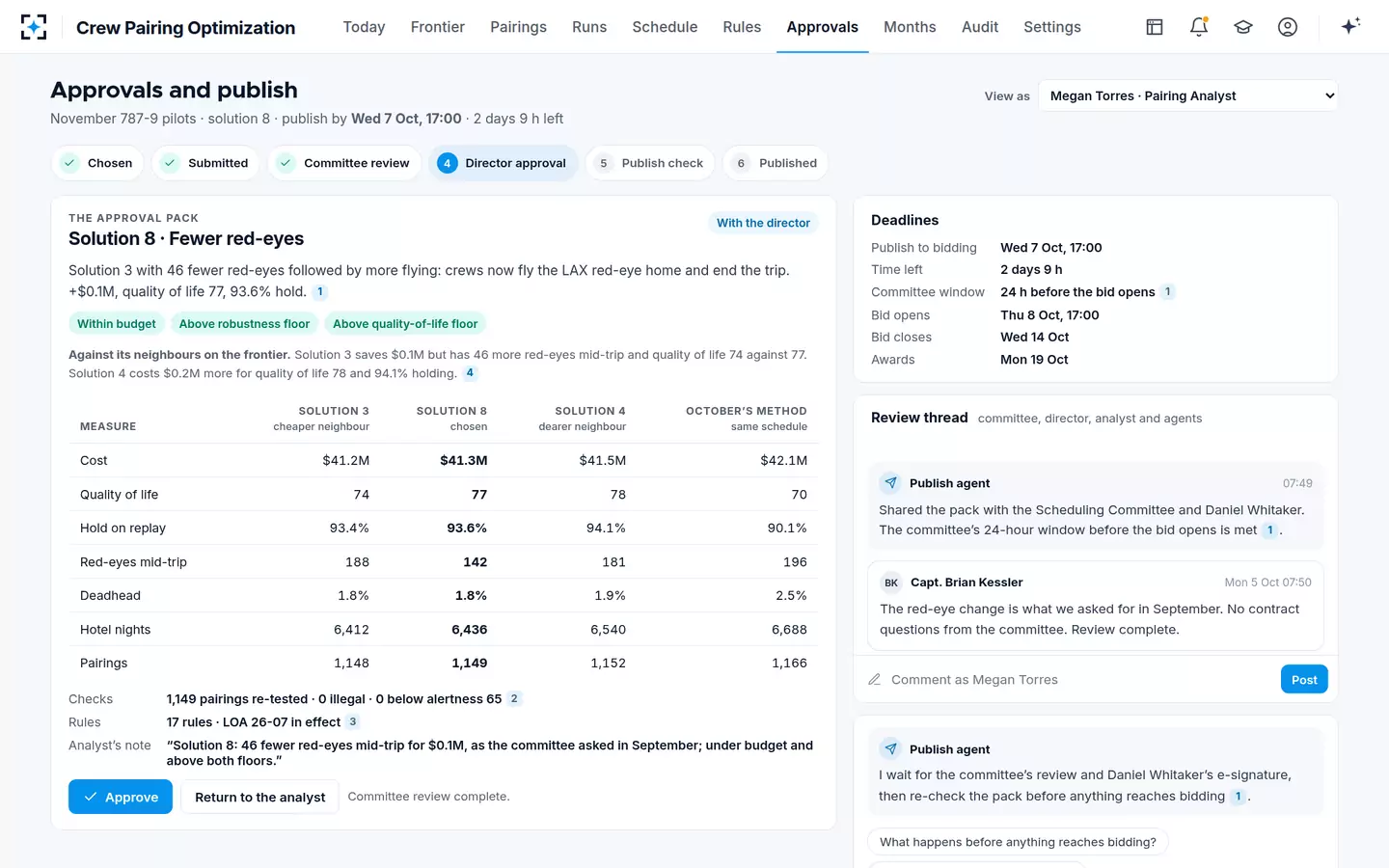Open citation 3 next to Rules line
The image size is (1389, 868).
click(353, 722)
